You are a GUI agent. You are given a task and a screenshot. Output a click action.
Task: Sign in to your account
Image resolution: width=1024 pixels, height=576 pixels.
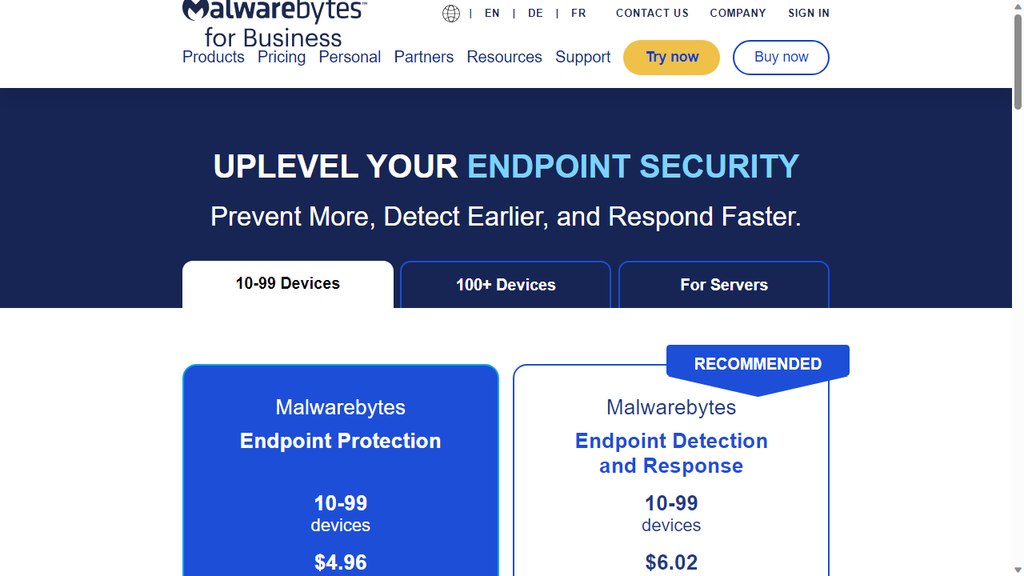click(x=808, y=13)
